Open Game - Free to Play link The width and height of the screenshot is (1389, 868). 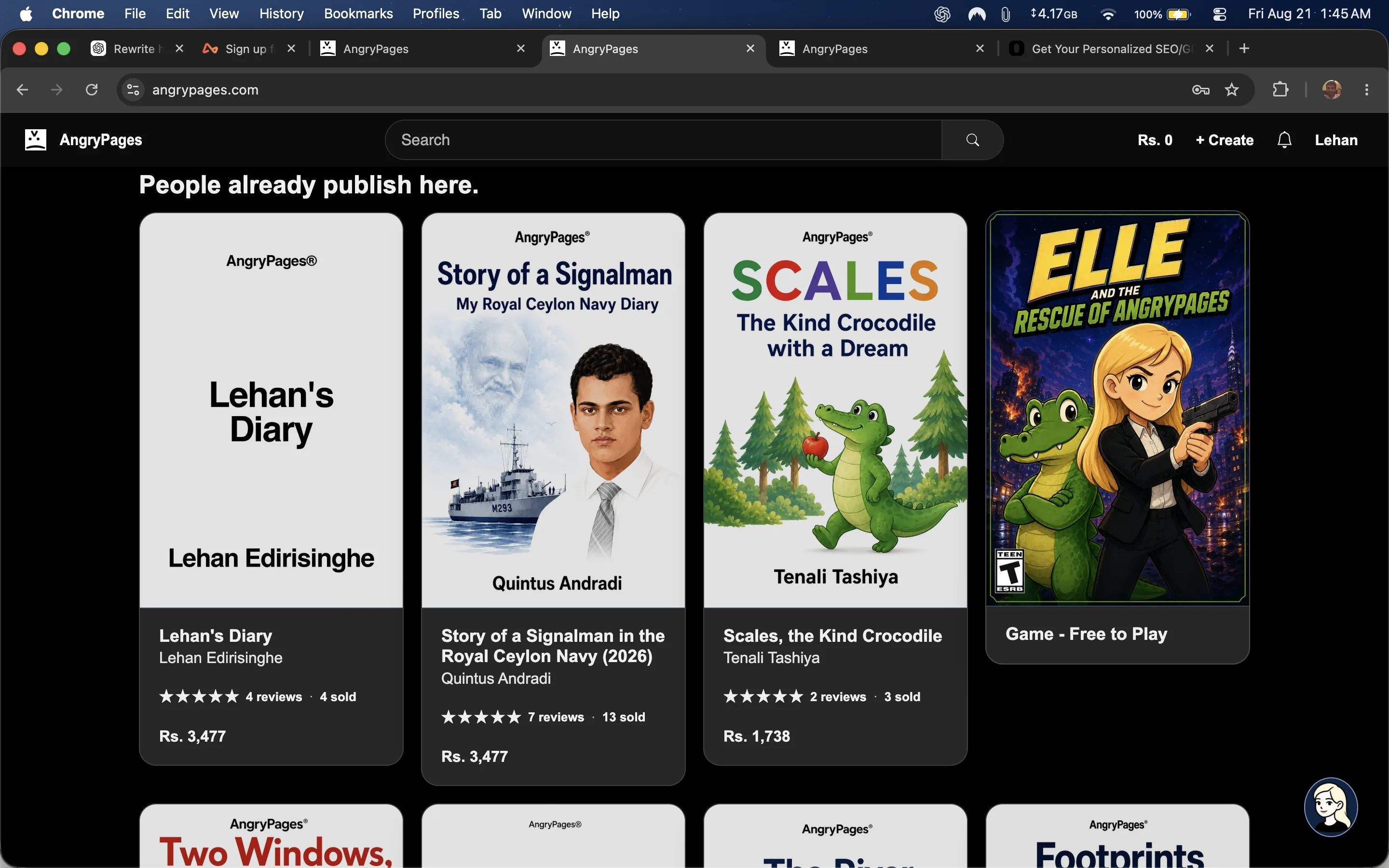click(x=1086, y=634)
